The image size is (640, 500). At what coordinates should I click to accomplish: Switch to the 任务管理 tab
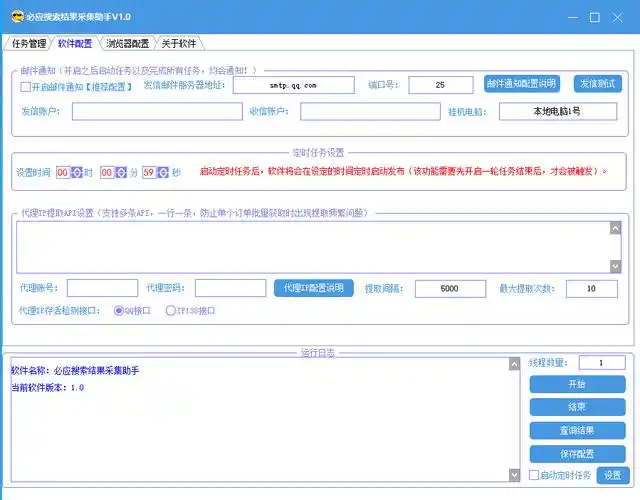tap(29, 43)
